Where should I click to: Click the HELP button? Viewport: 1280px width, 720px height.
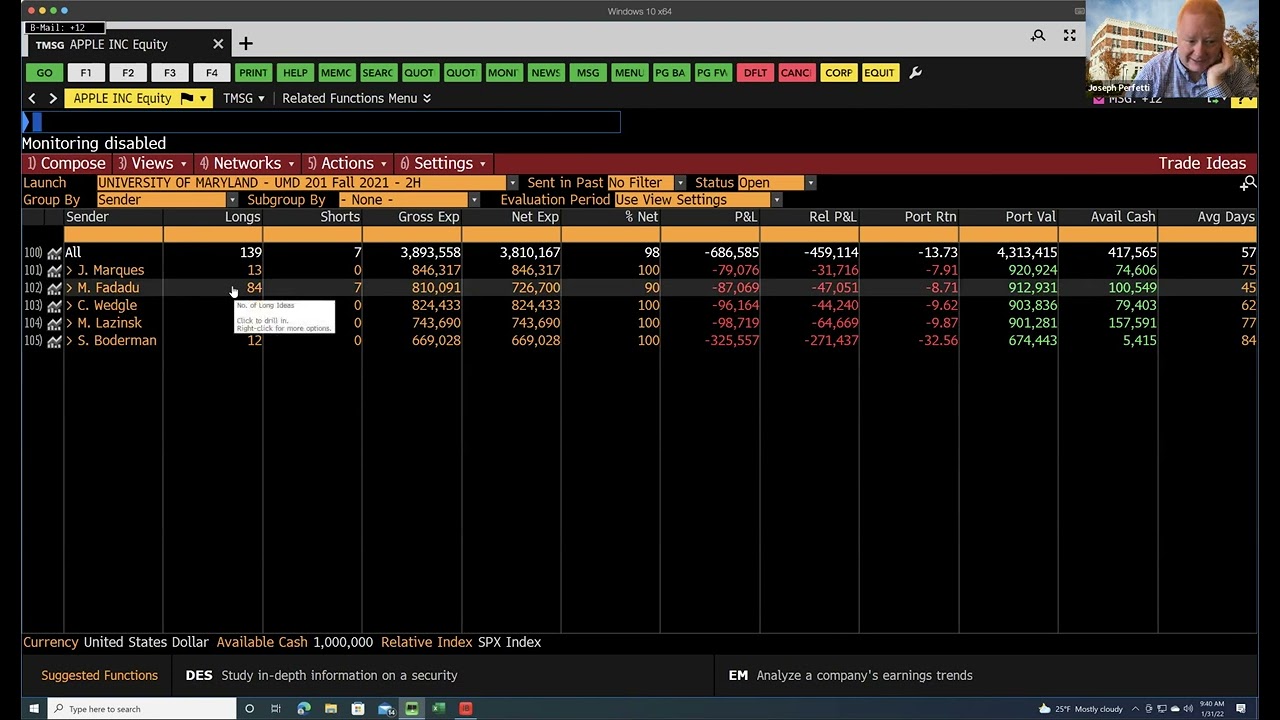tap(295, 73)
